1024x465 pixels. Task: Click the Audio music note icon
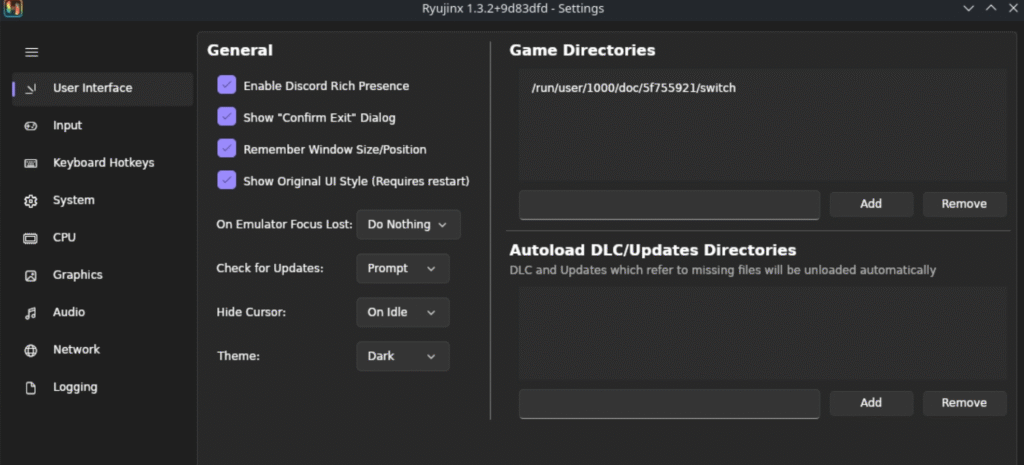click(31, 313)
